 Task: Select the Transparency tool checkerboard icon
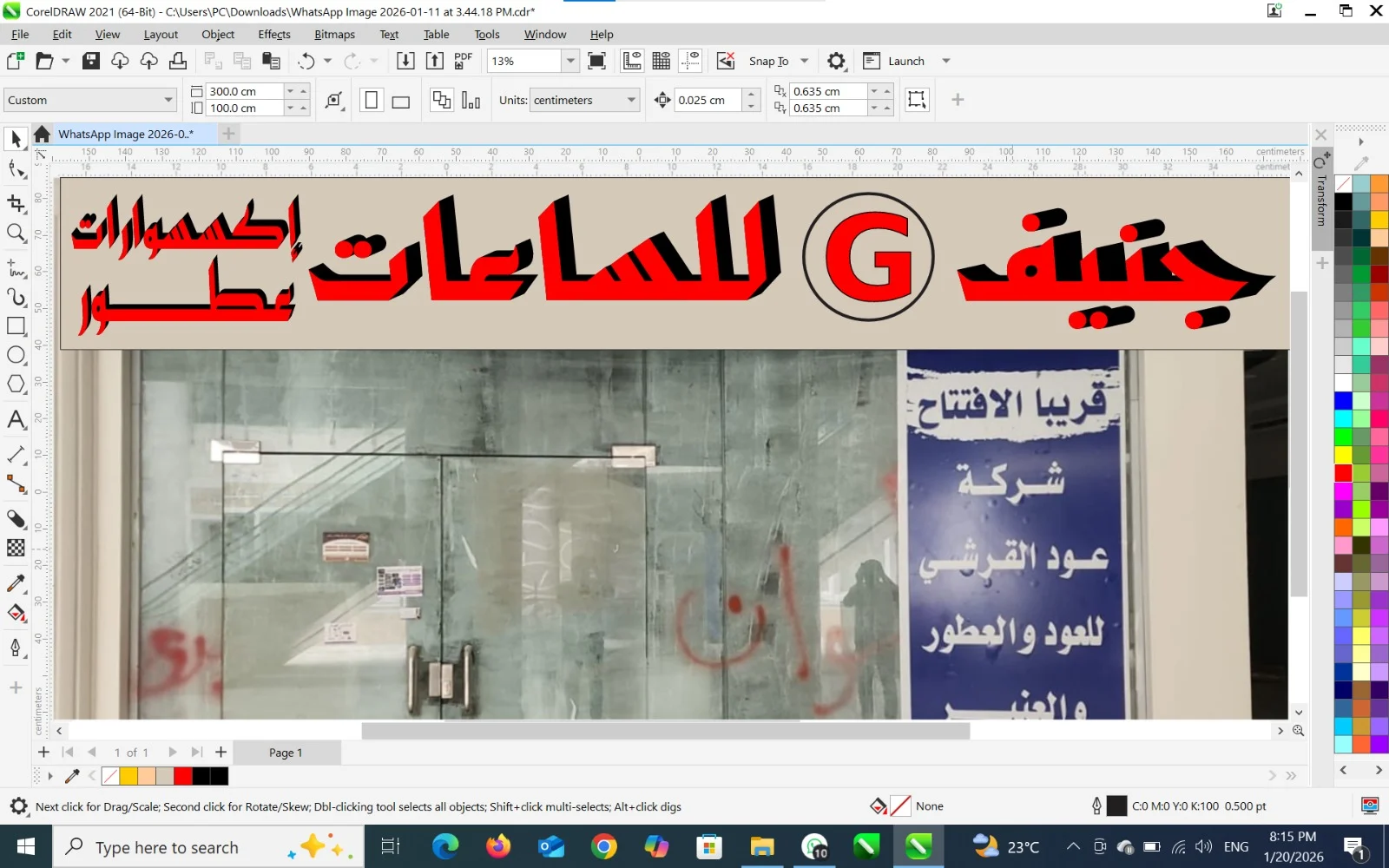[16, 548]
